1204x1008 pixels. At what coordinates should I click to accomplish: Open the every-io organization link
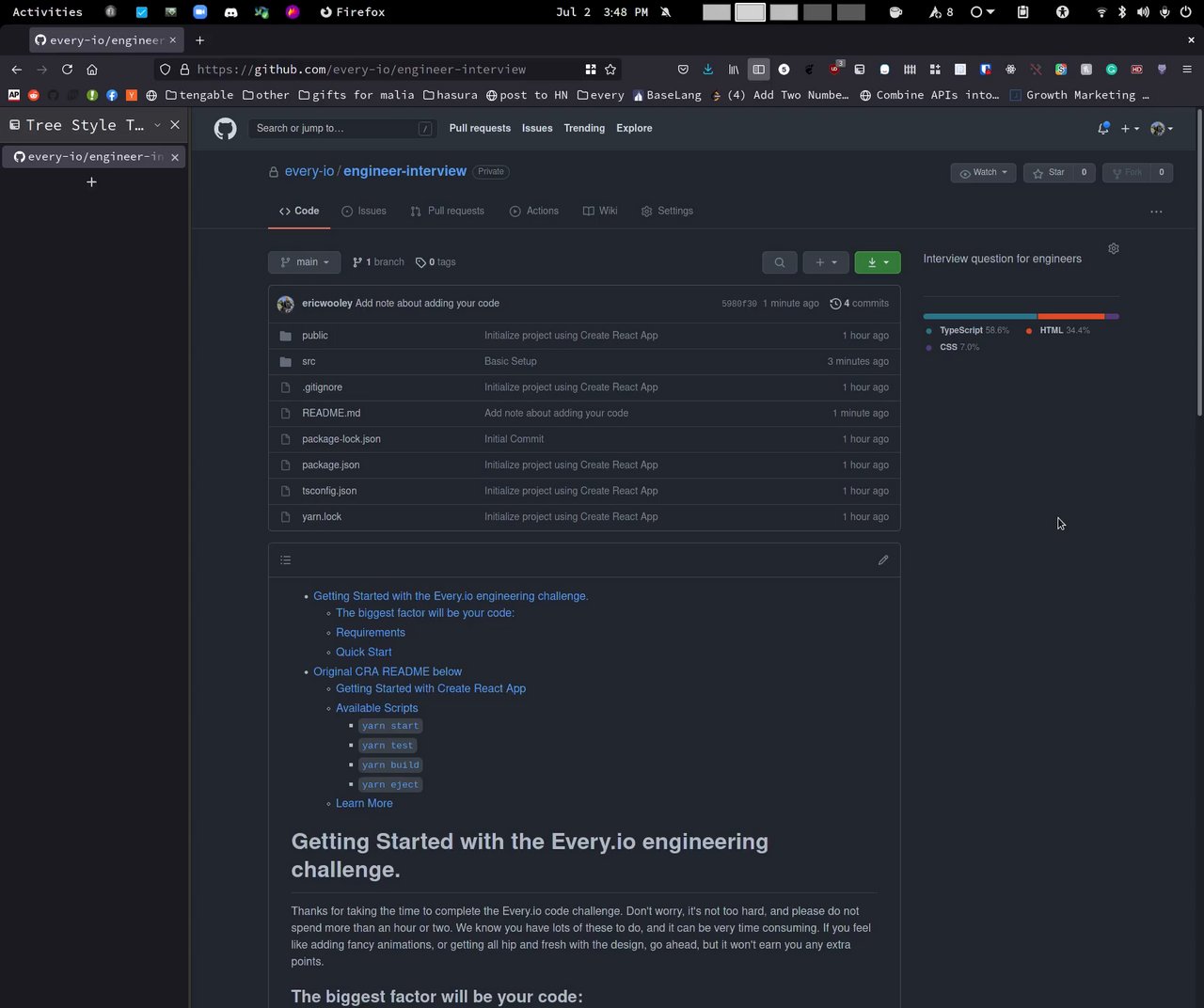tap(309, 171)
